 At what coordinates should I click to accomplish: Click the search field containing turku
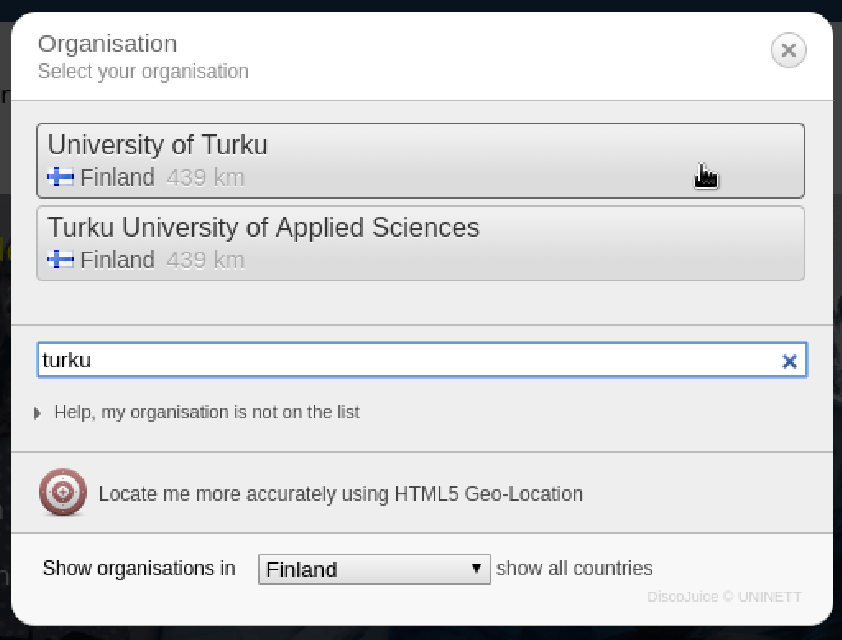(x=422, y=360)
